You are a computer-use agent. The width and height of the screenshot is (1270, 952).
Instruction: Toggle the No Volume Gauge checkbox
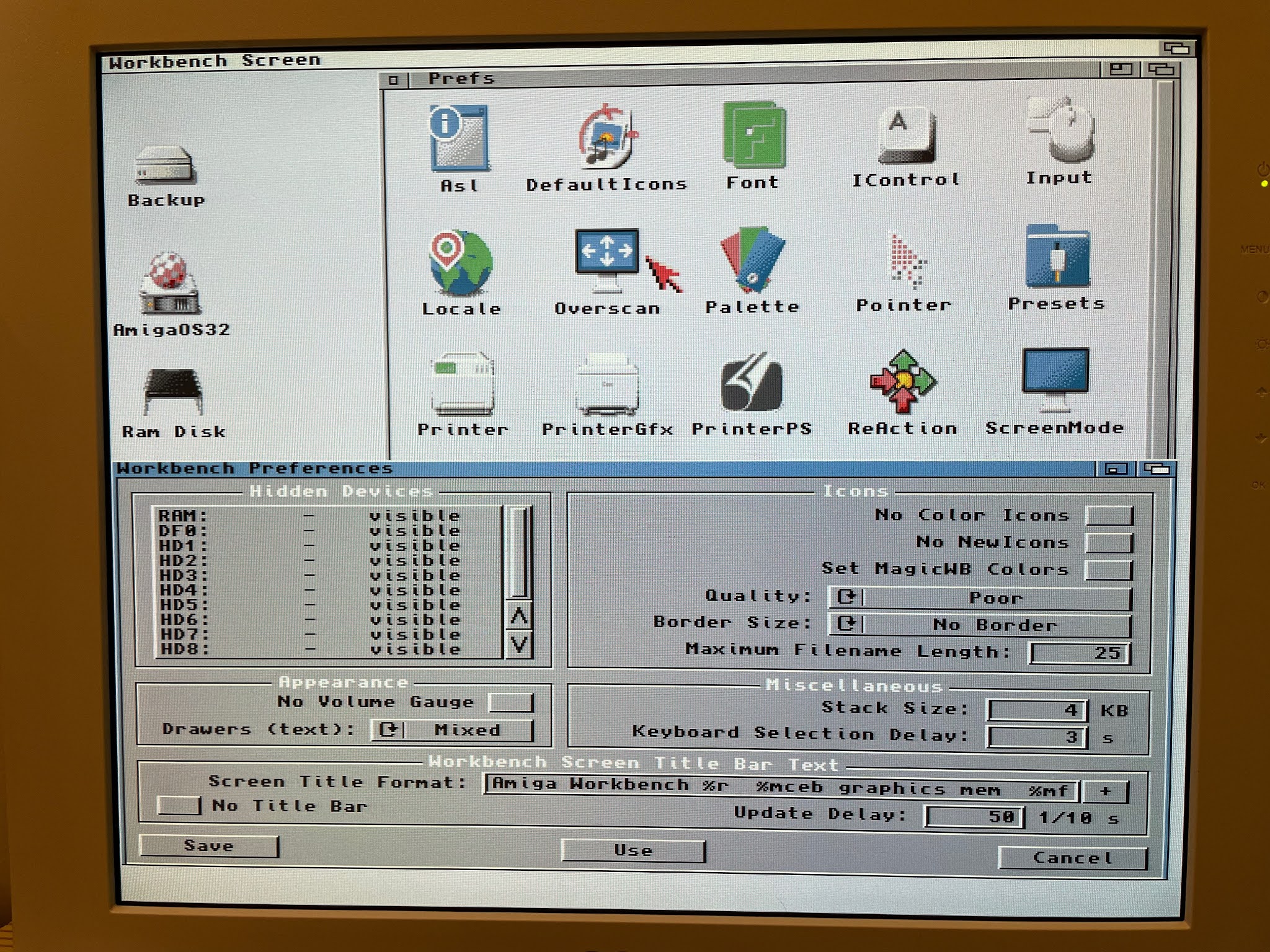click(510, 702)
